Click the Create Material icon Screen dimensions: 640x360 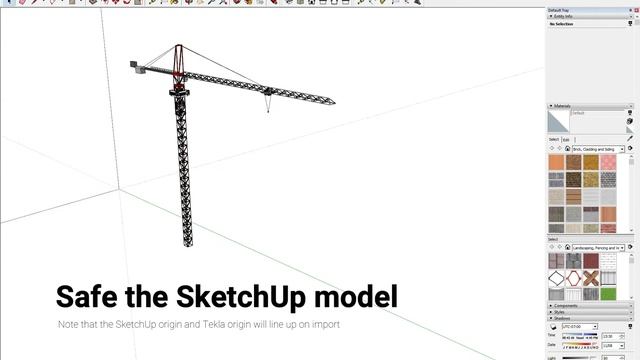630,121
